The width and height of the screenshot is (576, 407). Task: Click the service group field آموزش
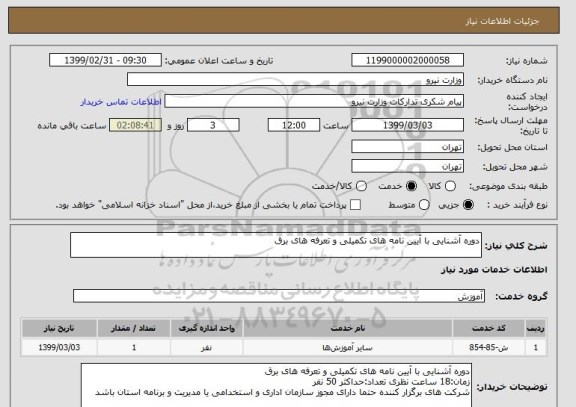click(279, 296)
